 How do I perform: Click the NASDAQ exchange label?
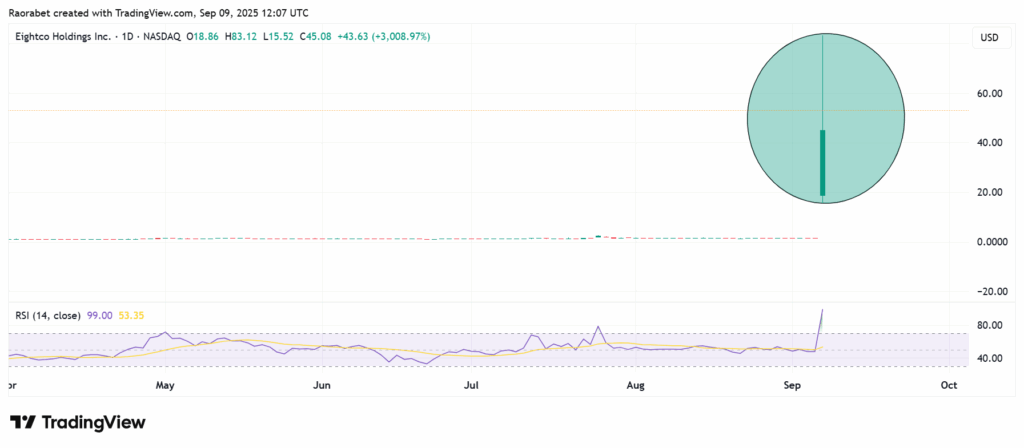coord(155,37)
